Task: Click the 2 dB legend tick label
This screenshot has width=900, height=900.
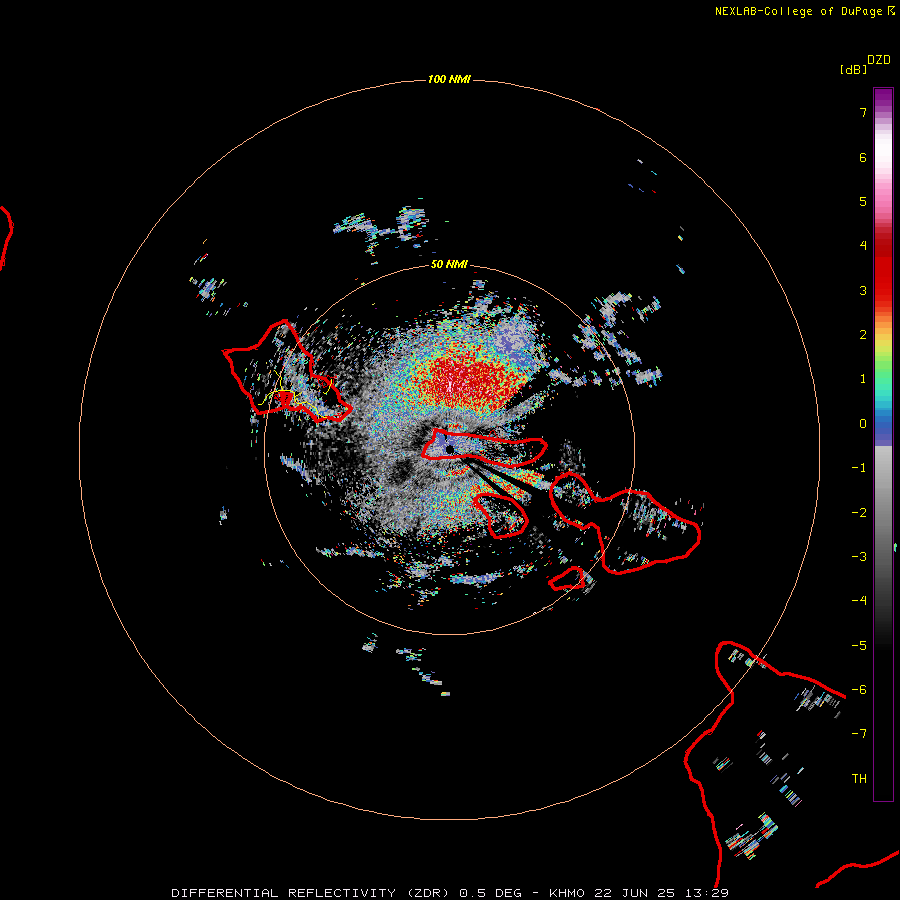Action: (863, 335)
